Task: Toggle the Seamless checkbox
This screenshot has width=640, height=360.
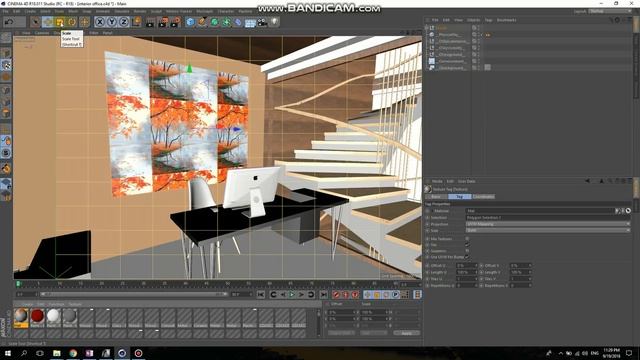Action: [467, 251]
